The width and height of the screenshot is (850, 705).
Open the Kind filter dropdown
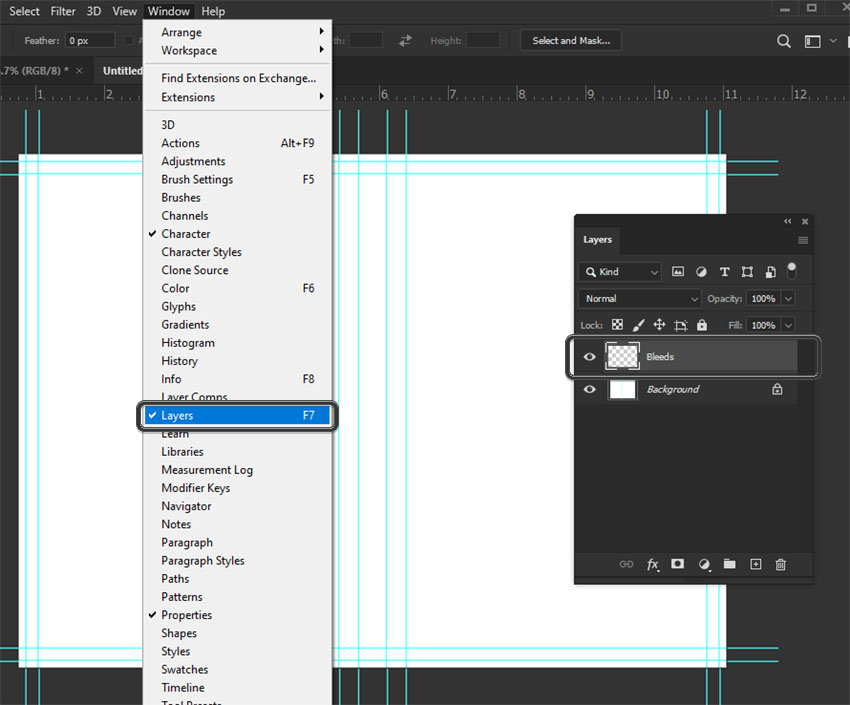620,271
